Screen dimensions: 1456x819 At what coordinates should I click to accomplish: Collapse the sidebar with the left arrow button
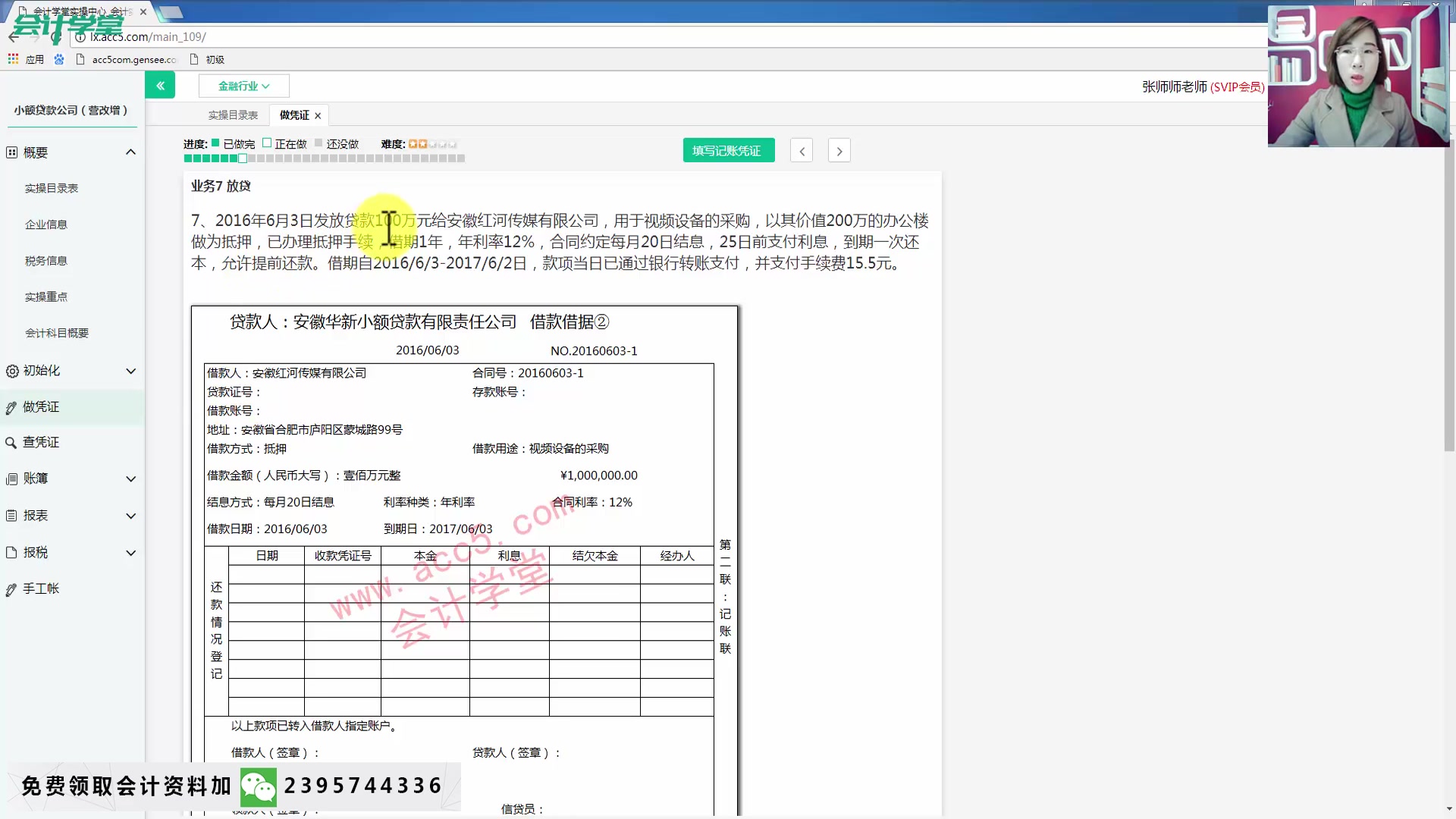[160, 85]
